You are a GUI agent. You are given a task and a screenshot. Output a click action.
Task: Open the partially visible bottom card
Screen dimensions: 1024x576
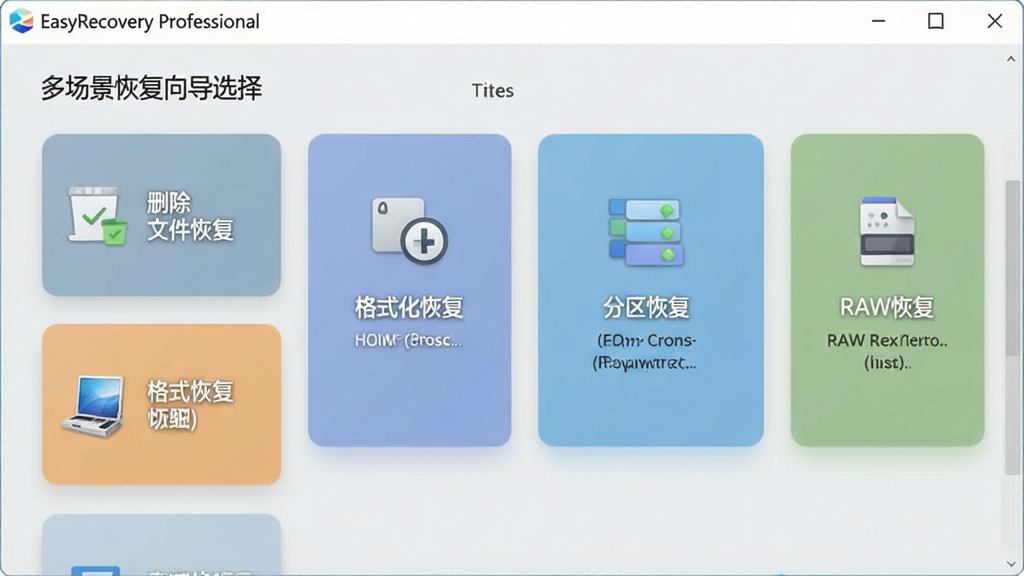161,545
